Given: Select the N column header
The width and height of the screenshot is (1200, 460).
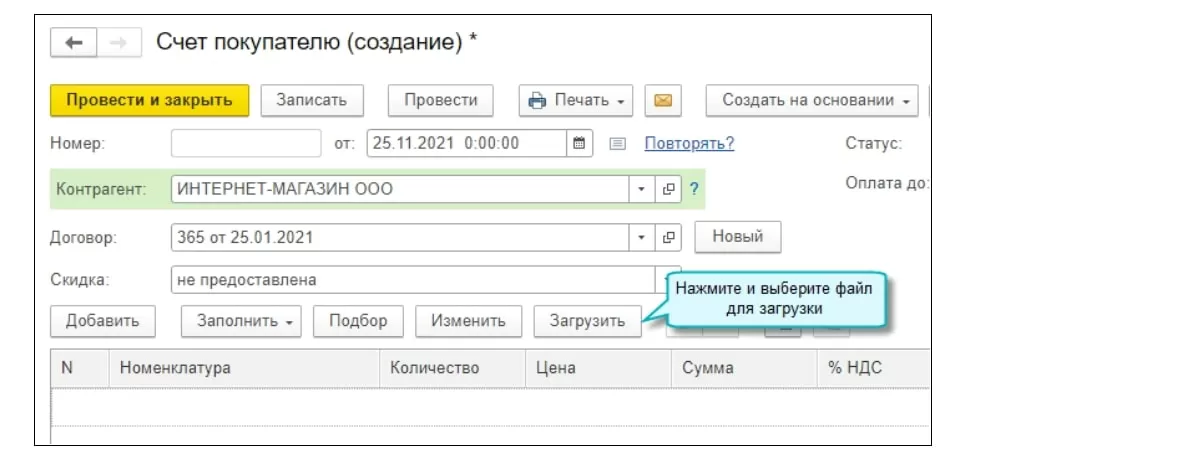Looking at the screenshot, I should [x=80, y=368].
